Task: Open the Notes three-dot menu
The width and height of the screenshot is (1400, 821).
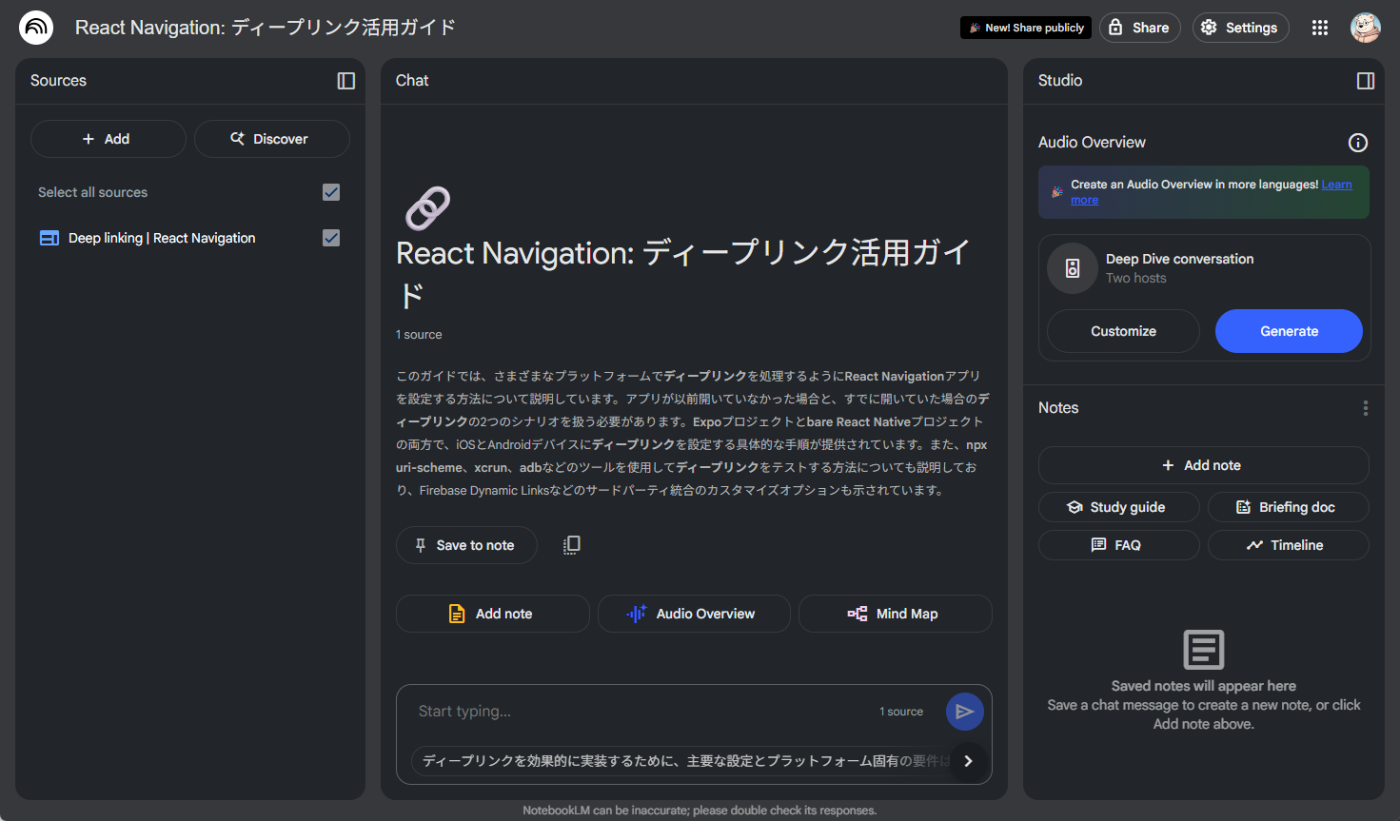Action: click(1365, 408)
